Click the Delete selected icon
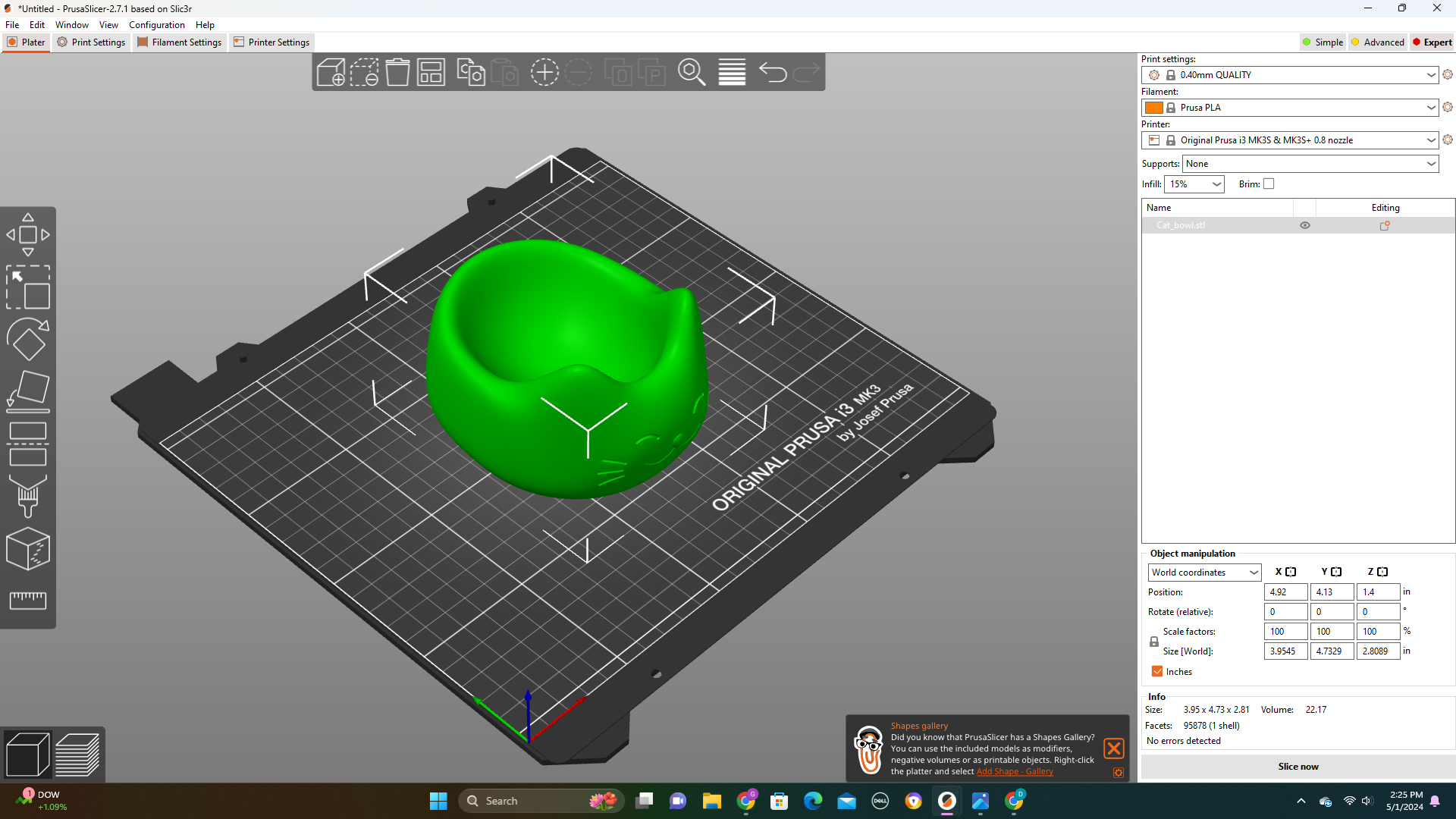 (364, 72)
